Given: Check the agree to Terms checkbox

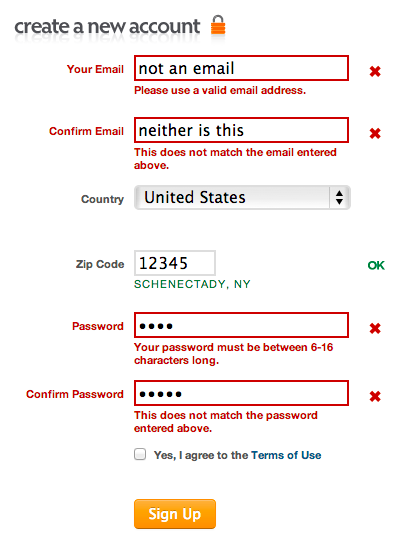Looking at the screenshot, I should [140, 454].
